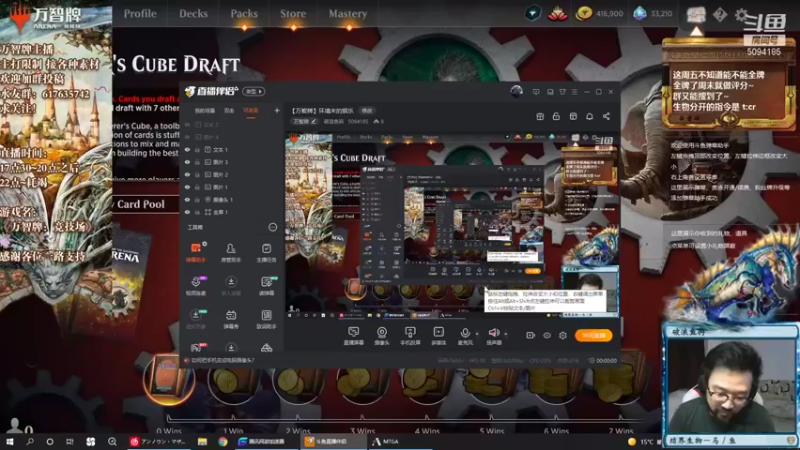Add 直播屏幕 screen capture source
Viewport: 800px width, 450px height.
(x=353, y=336)
